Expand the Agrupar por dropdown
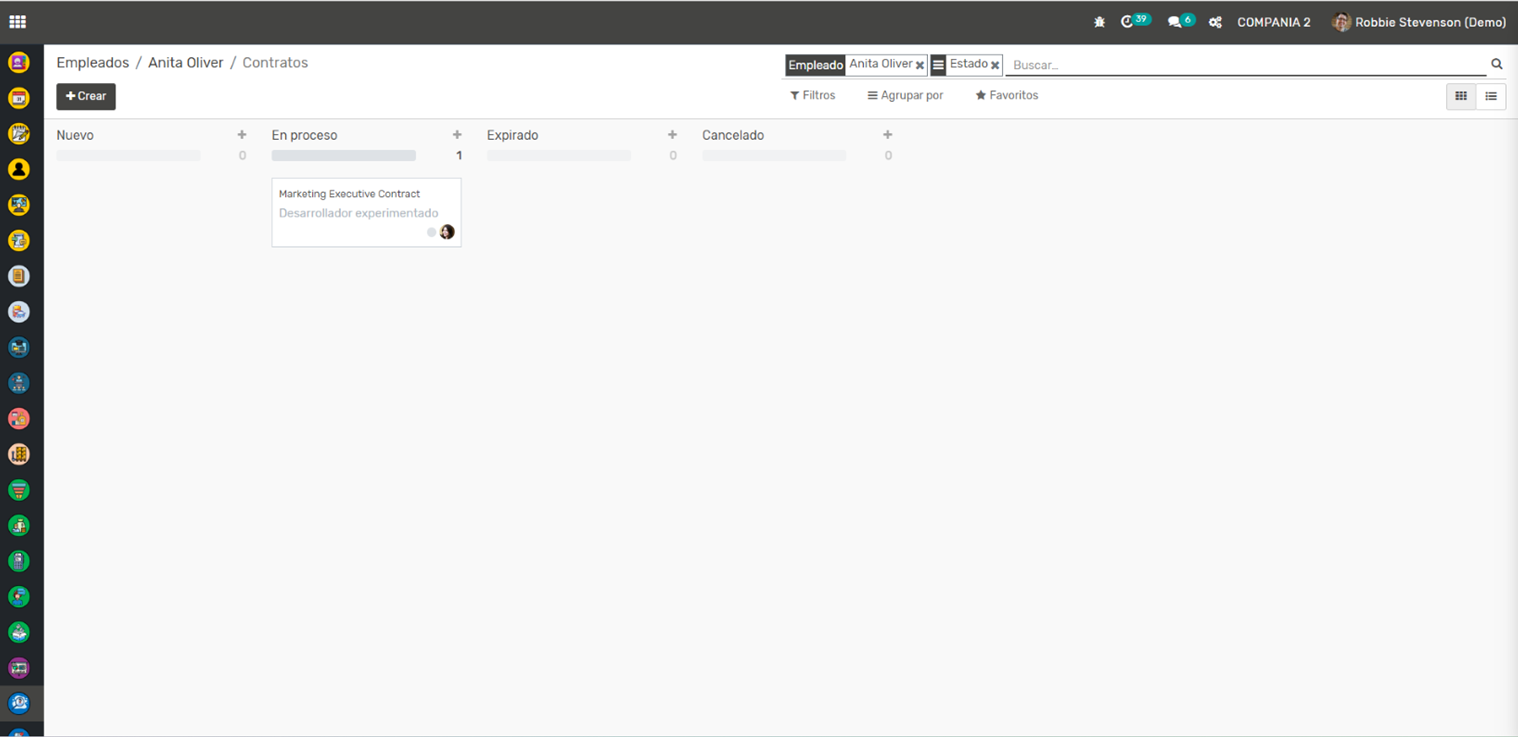1518x737 pixels. (905, 96)
